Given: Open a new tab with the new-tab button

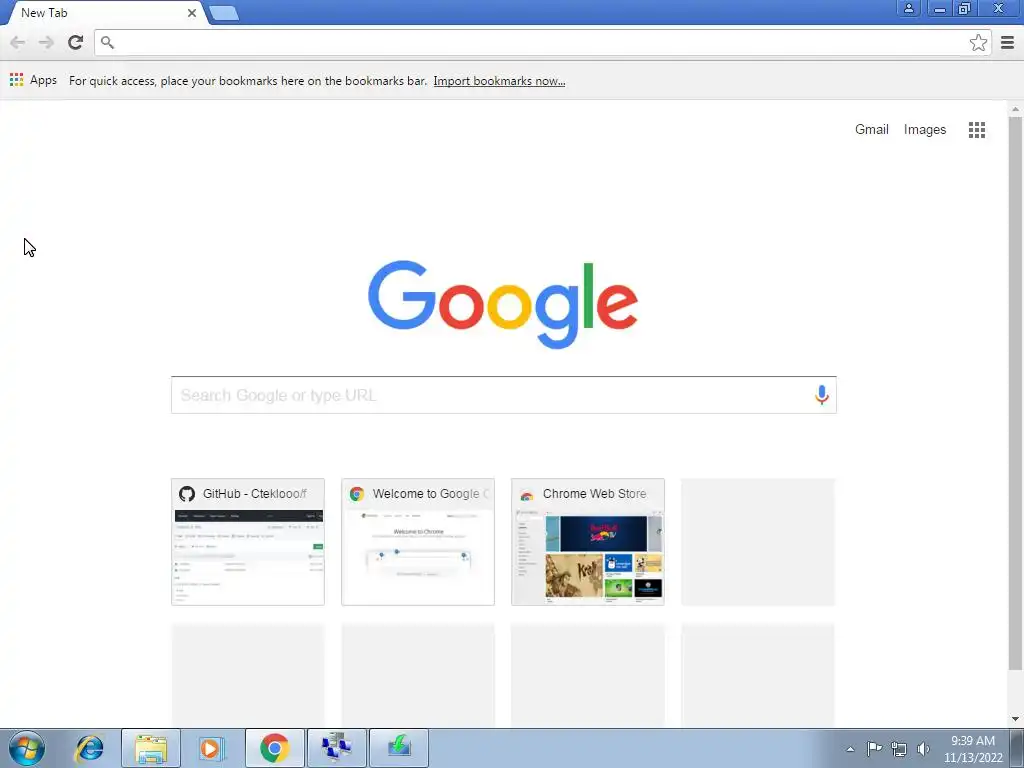Looking at the screenshot, I should (224, 13).
